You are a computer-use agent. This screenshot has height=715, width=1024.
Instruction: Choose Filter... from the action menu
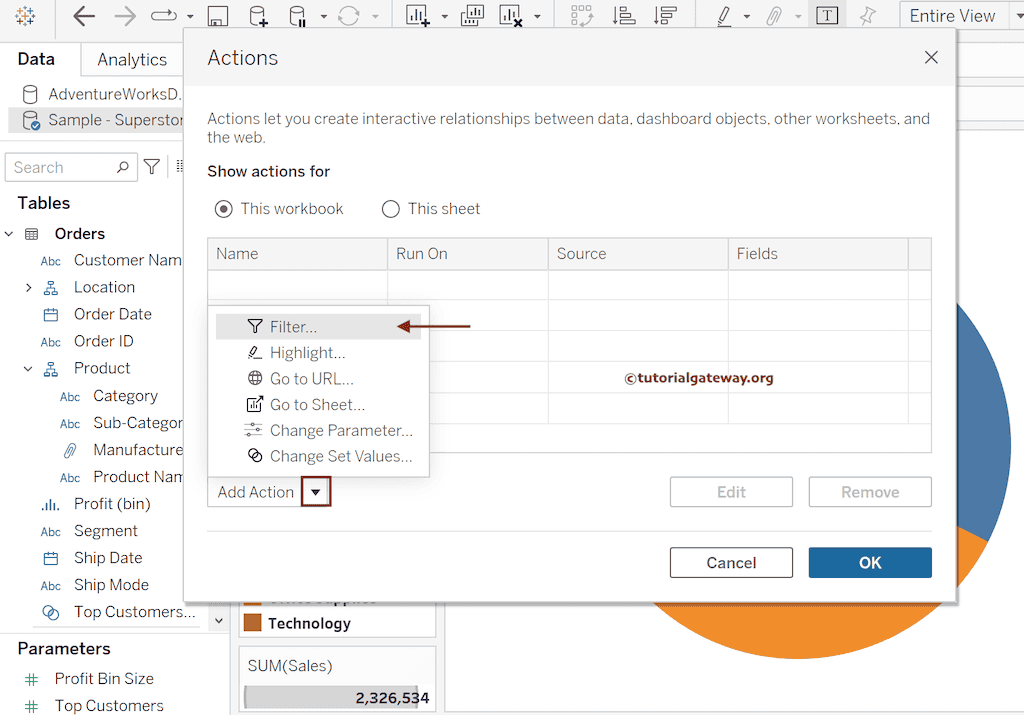coord(293,327)
